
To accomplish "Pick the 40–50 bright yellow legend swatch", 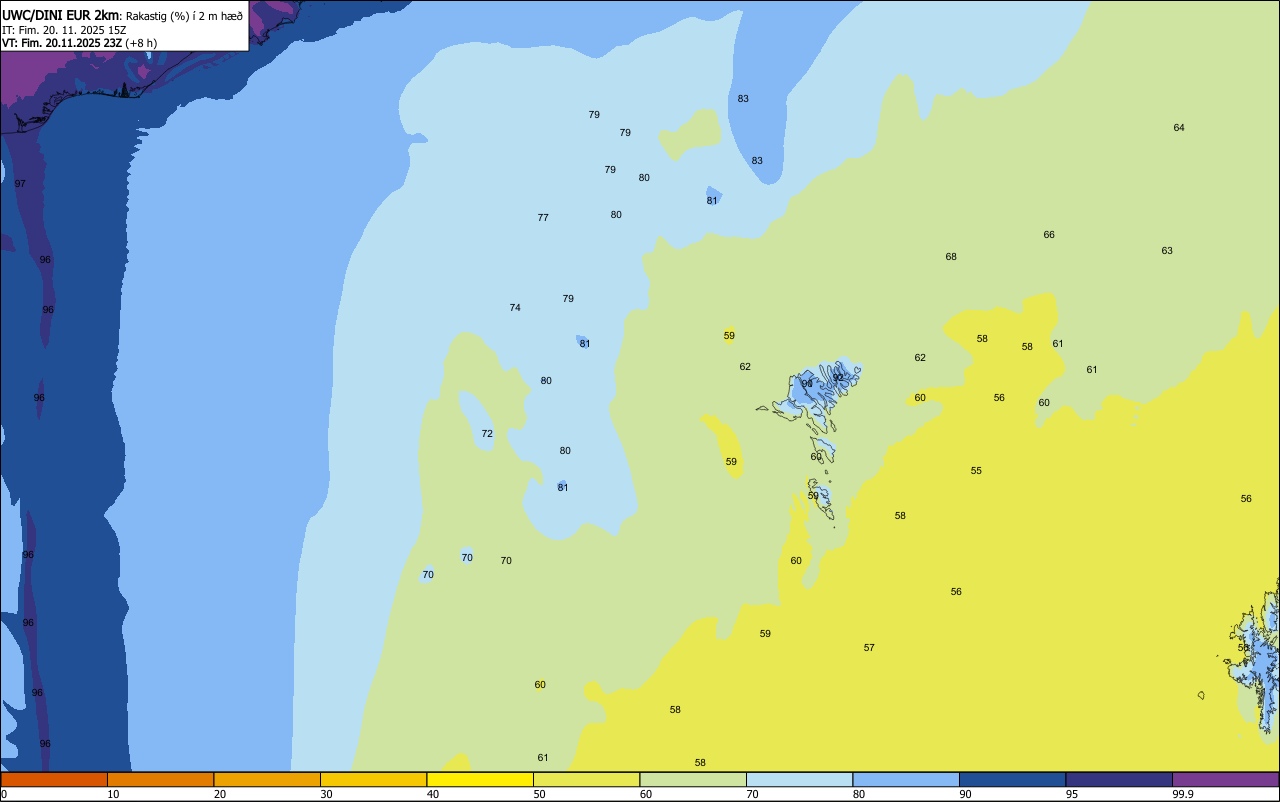I will coord(480,779).
